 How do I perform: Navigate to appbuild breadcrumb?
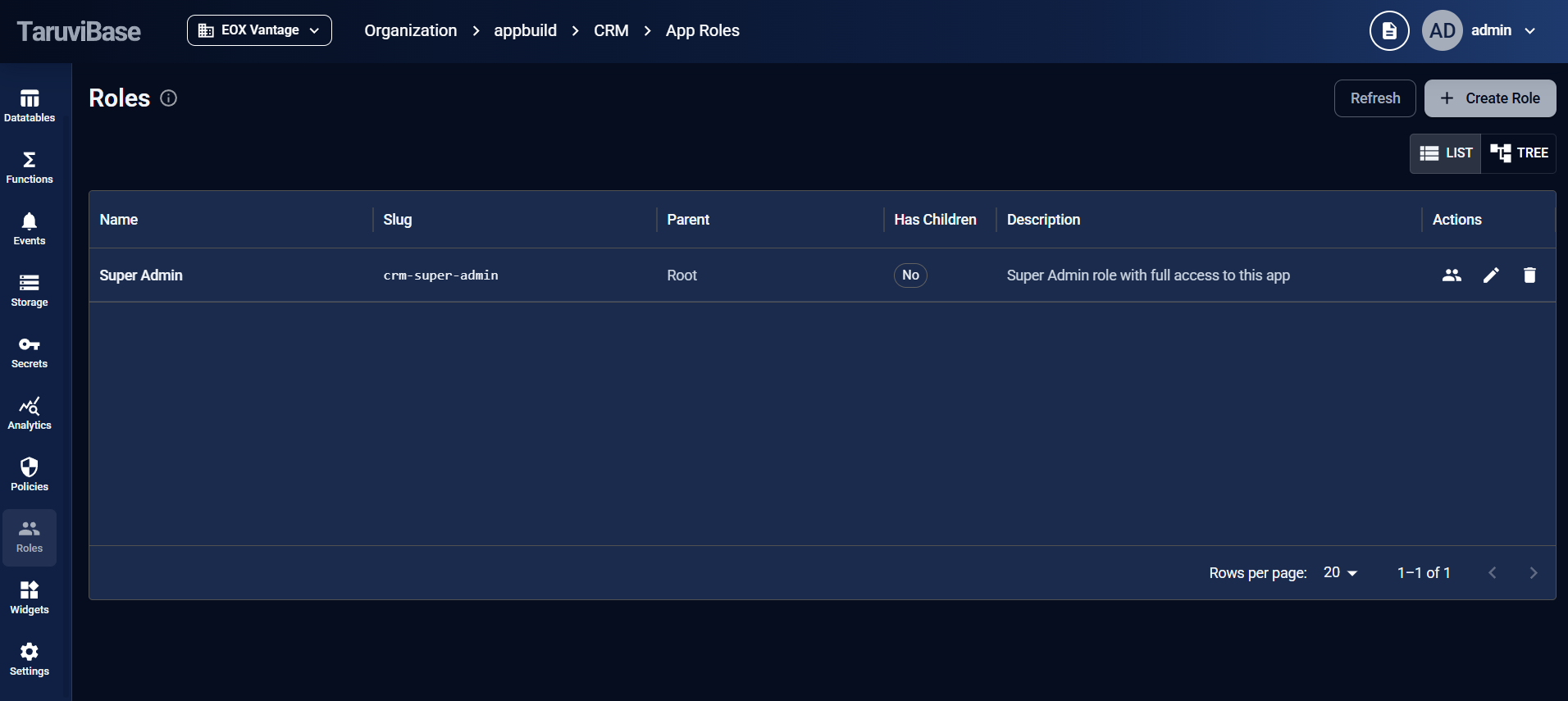click(x=525, y=31)
